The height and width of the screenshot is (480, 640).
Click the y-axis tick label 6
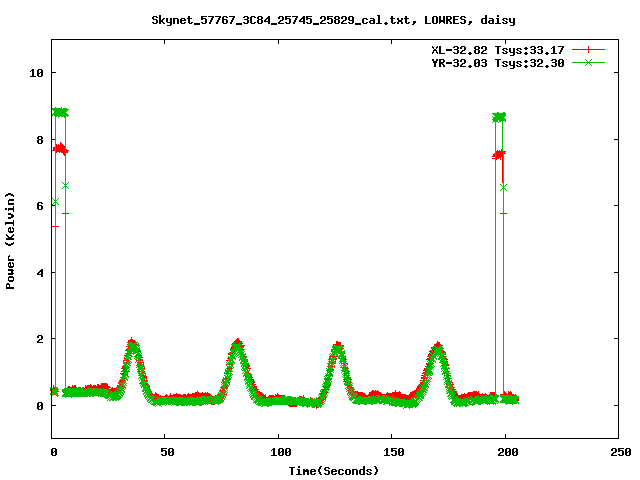coord(40,206)
